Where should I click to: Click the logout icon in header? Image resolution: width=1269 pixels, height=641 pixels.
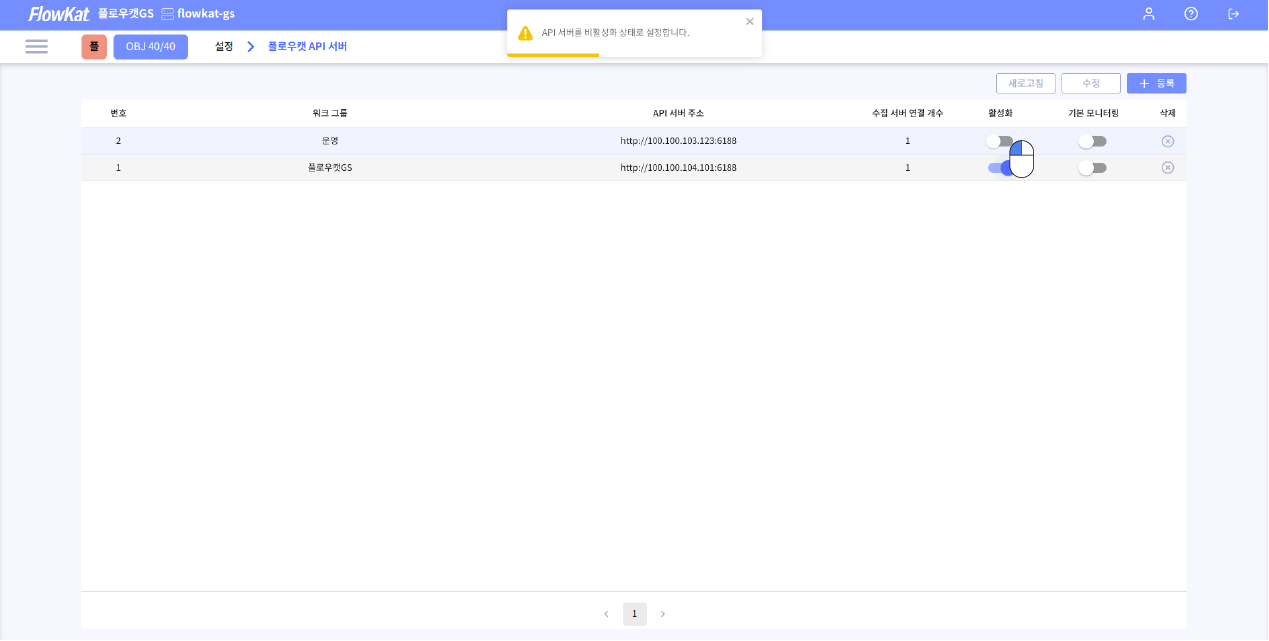click(x=1233, y=14)
